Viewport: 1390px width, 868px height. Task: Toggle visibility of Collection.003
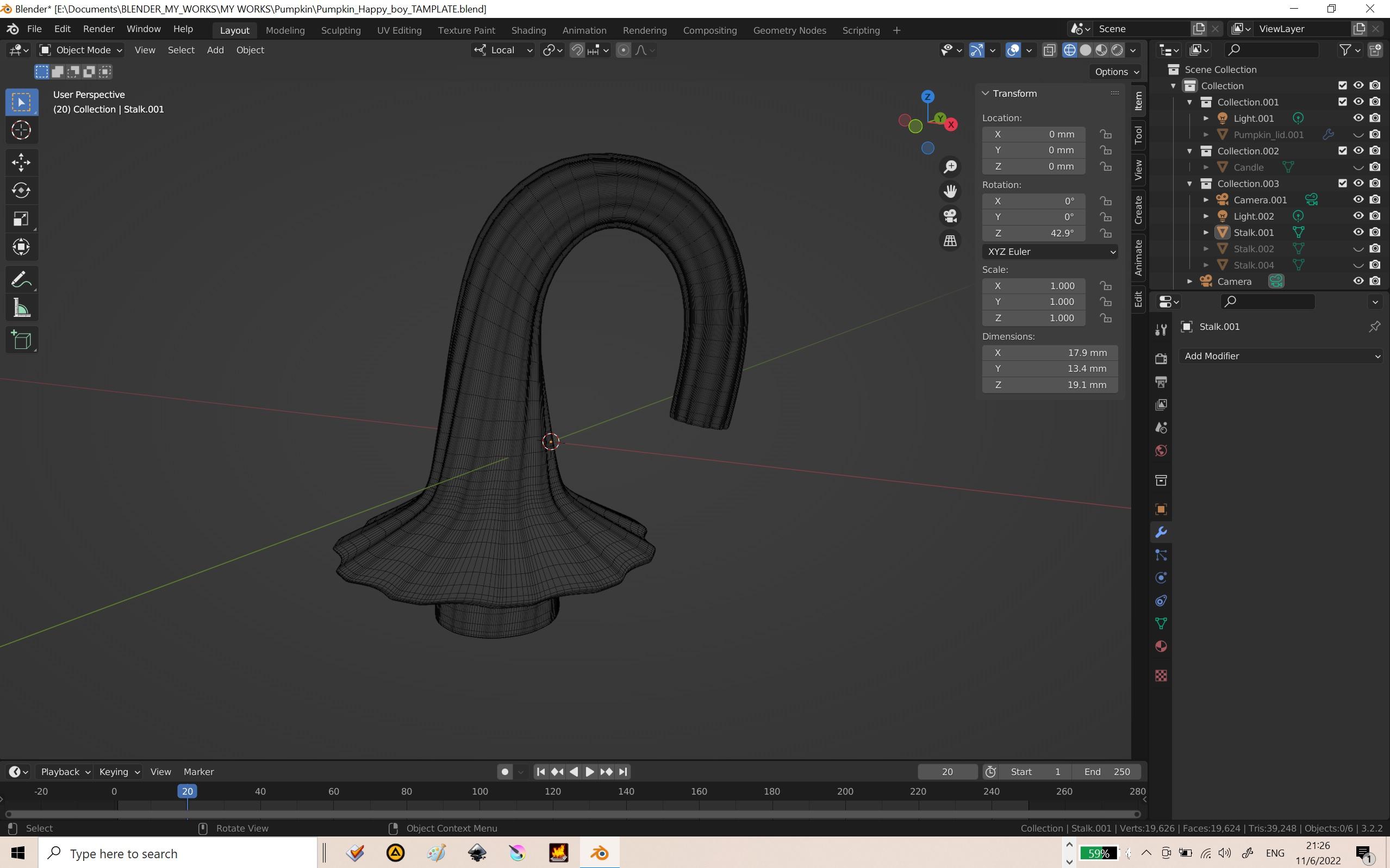[1359, 183]
